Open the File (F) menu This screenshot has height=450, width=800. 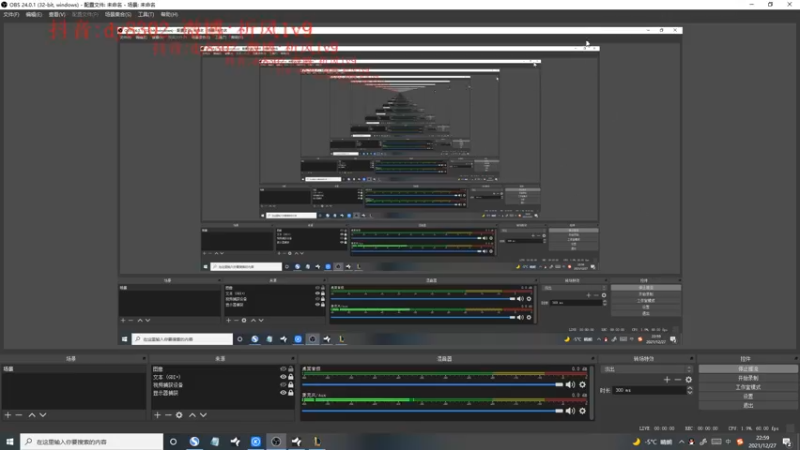tap(11, 15)
